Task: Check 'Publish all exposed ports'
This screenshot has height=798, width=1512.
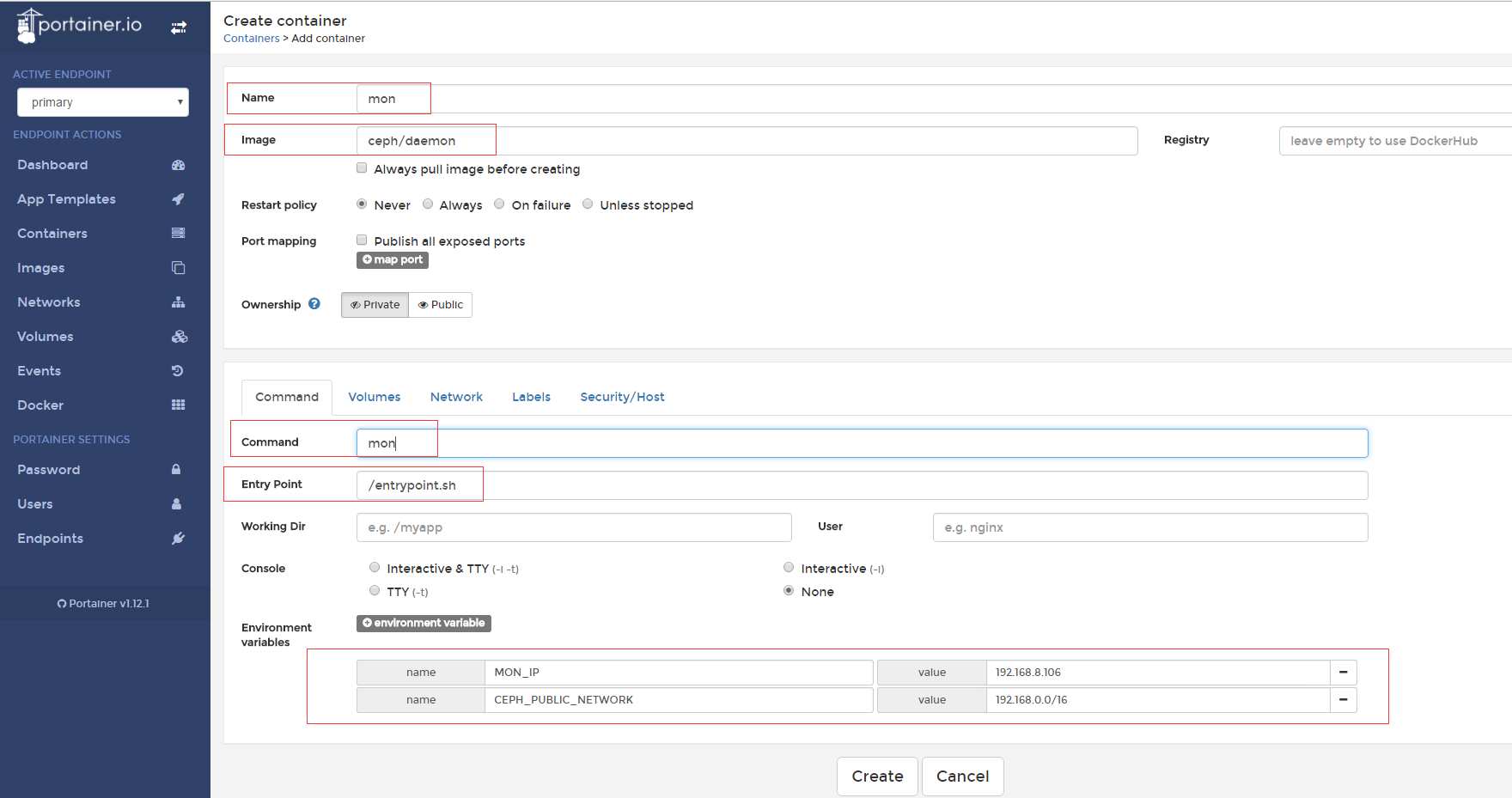Action: [x=362, y=240]
